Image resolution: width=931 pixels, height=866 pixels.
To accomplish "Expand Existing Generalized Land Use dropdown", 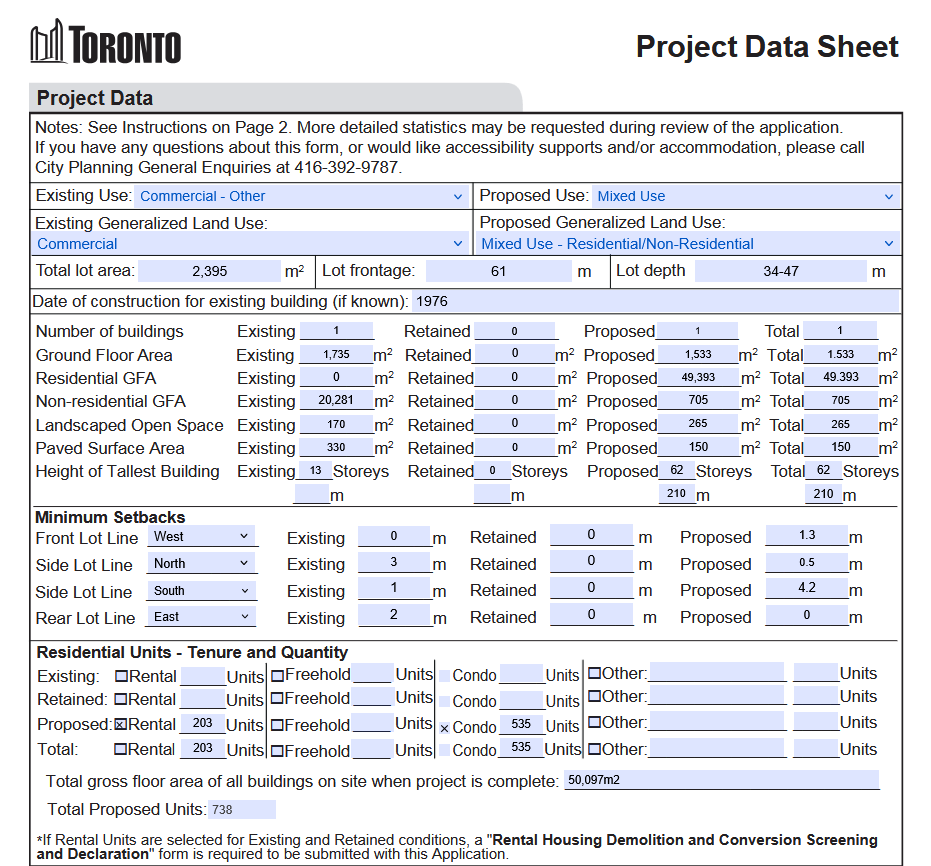I will point(250,243).
